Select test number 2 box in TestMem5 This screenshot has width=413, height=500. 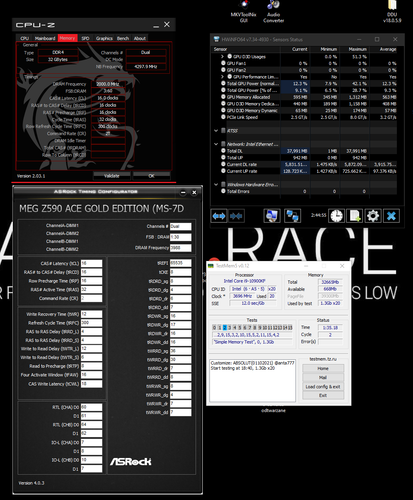(225, 328)
